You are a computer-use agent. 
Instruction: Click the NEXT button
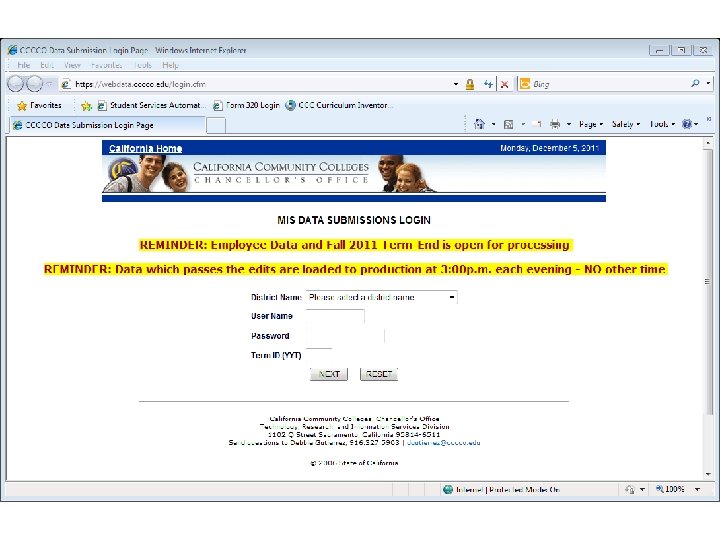[x=329, y=374]
